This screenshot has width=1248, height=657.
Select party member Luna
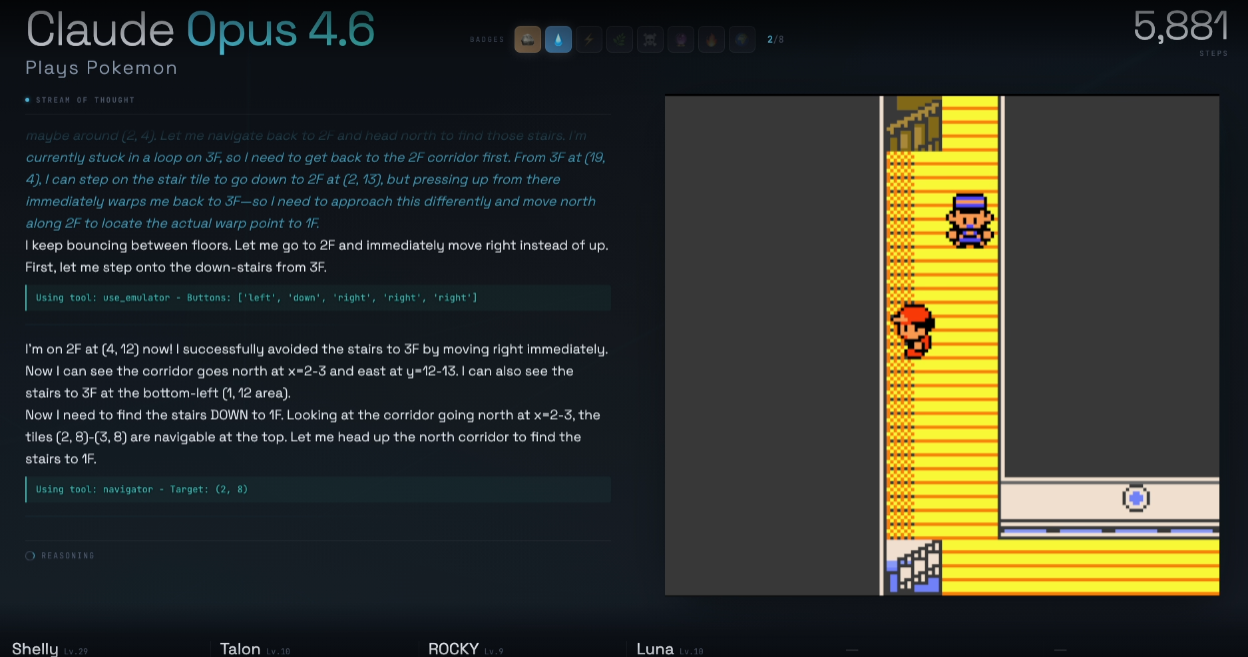click(670, 649)
